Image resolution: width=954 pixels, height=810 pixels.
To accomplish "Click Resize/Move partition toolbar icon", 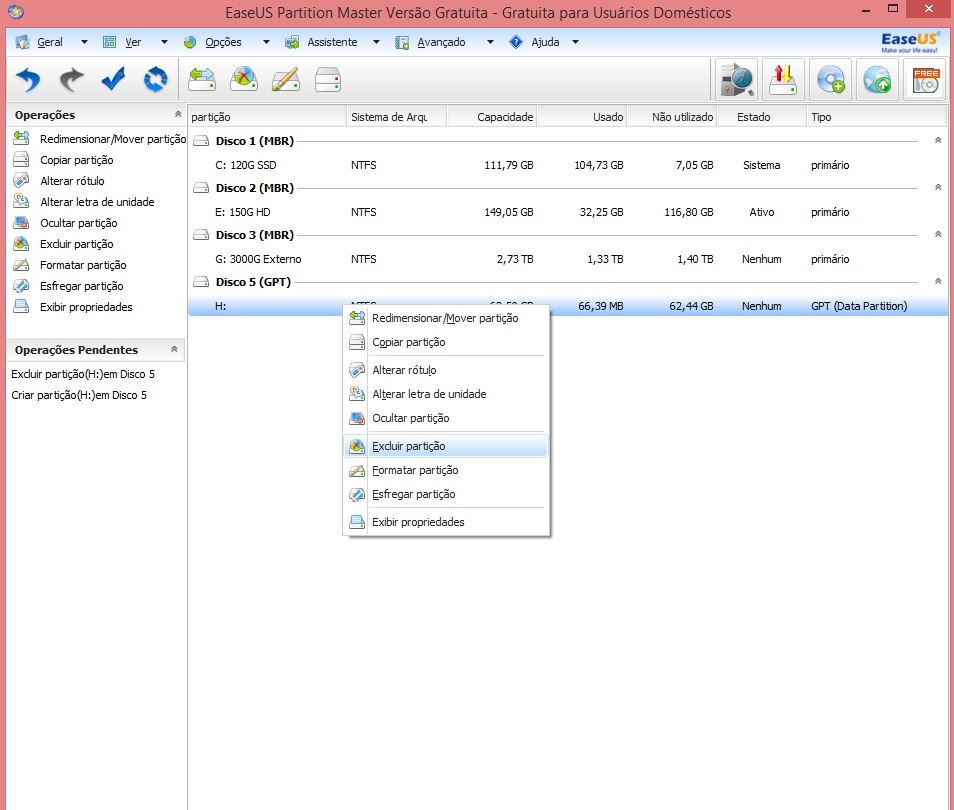I will pos(202,79).
